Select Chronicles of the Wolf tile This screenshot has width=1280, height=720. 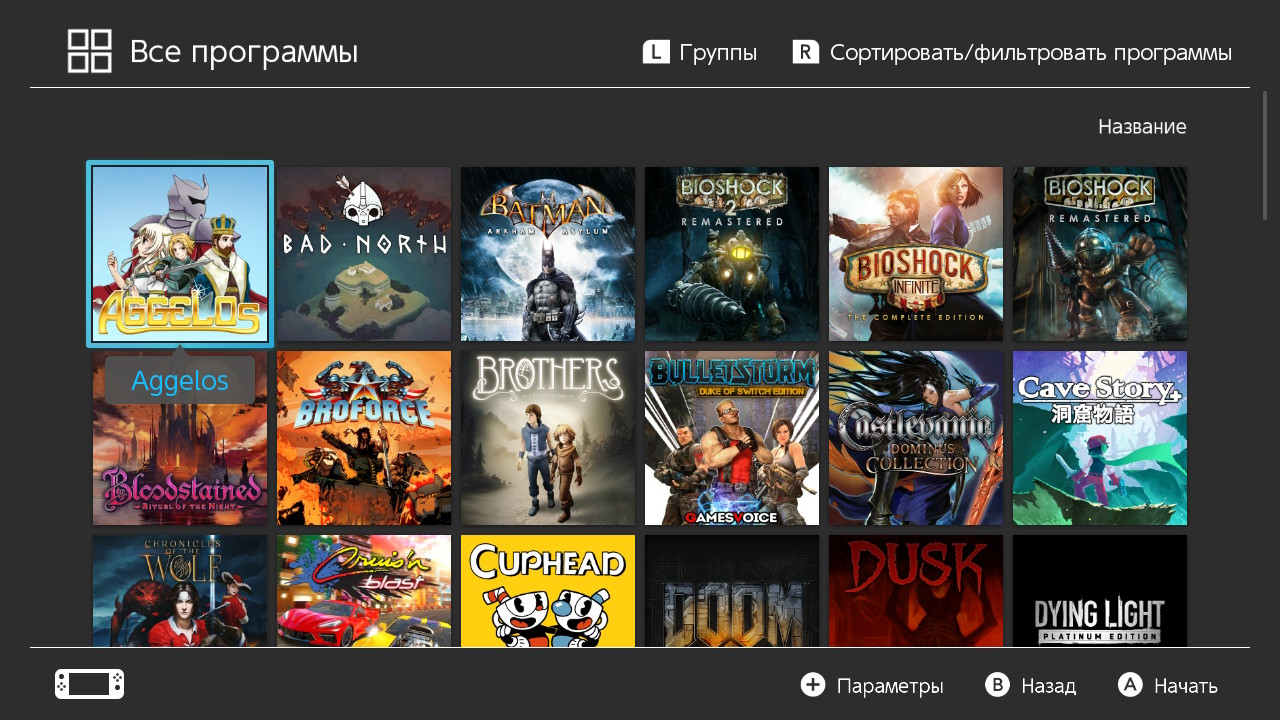click(180, 591)
